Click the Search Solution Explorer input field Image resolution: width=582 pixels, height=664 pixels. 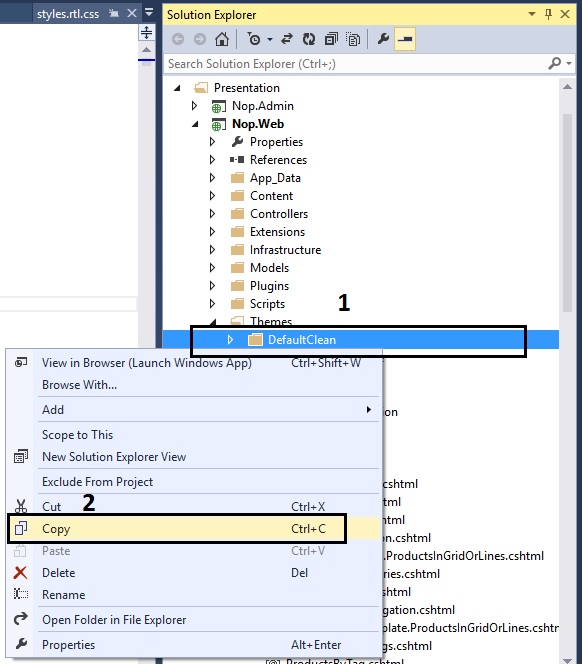click(x=356, y=64)
